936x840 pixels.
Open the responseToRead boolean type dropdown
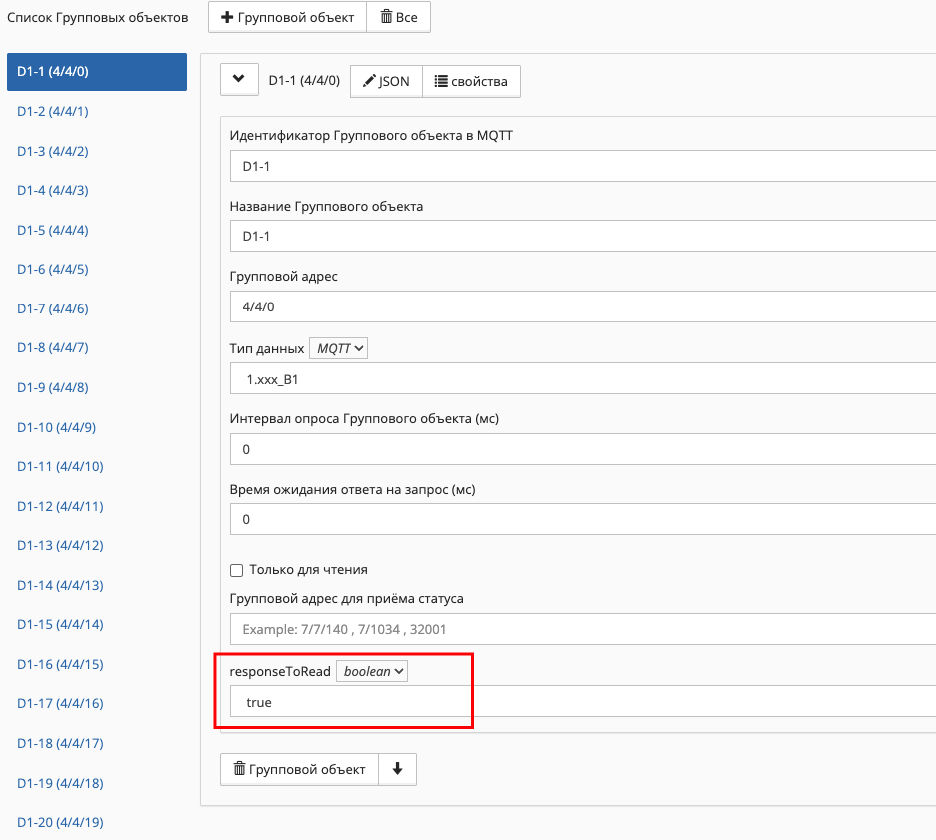(371, 671)
